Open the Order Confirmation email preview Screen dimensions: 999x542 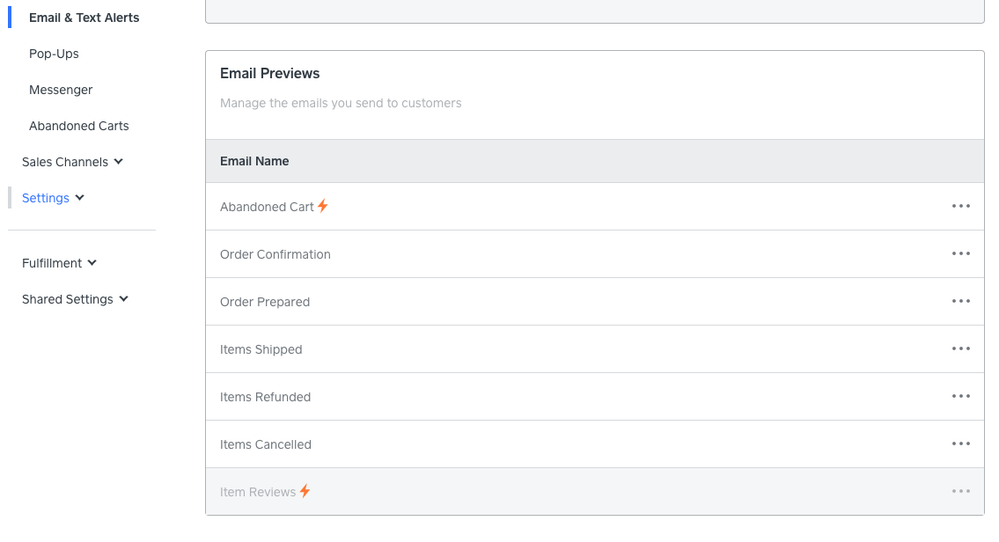tap(275, 254)
